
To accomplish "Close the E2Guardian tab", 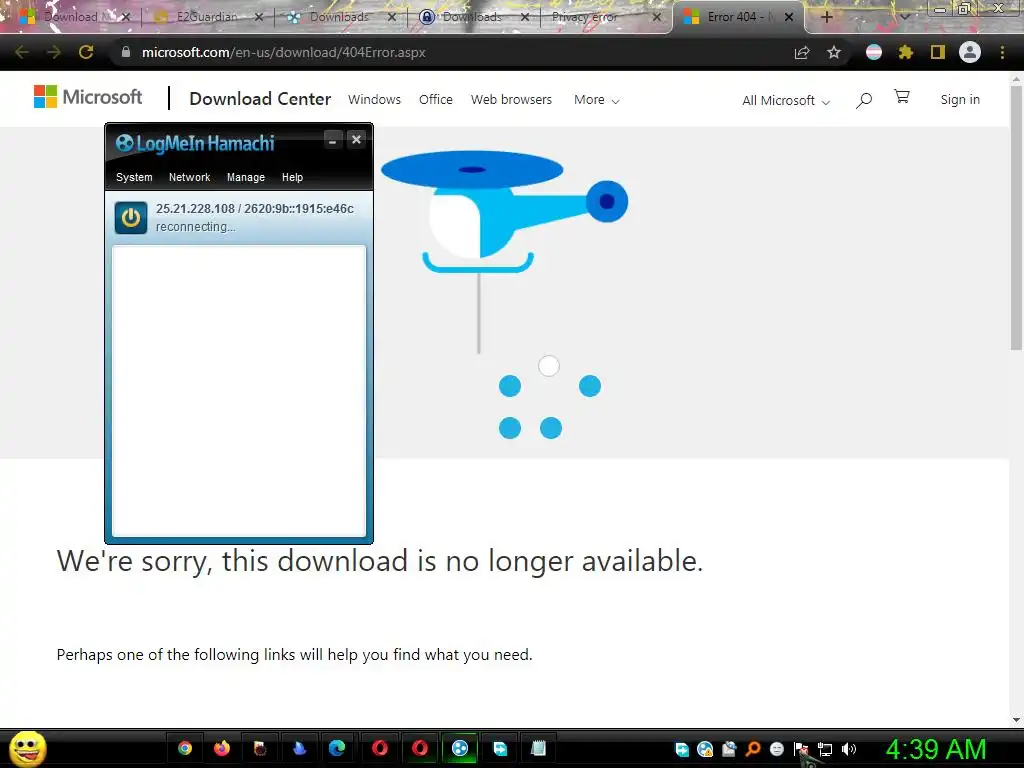I will point(259,17).
